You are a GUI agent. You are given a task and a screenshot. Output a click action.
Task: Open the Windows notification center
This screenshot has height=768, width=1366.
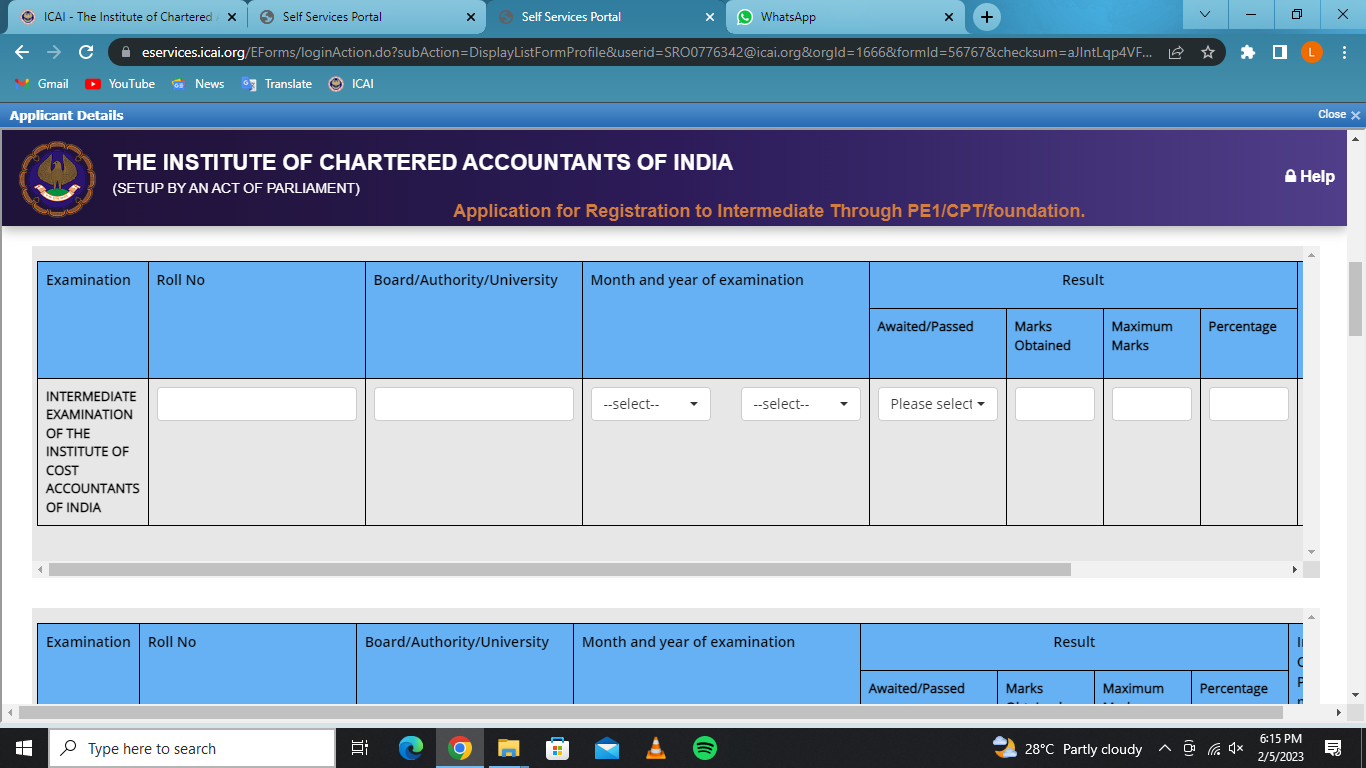pyautogui.click(x=1333, y=748)
